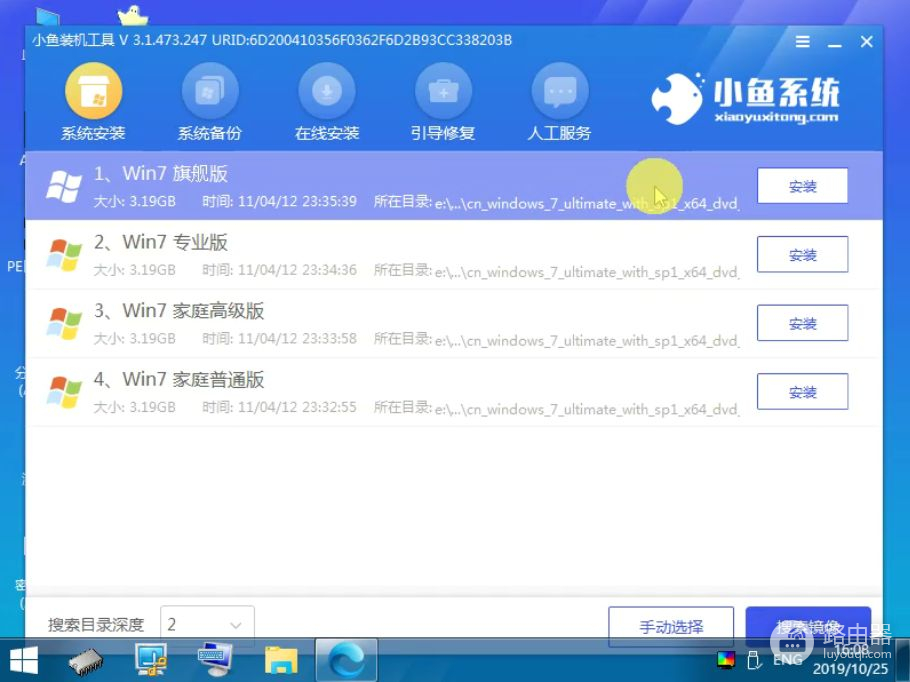Click the directory path in Win7 家庭普通版 row
Screen dimensions: 910x682
[x=587, y=409]
